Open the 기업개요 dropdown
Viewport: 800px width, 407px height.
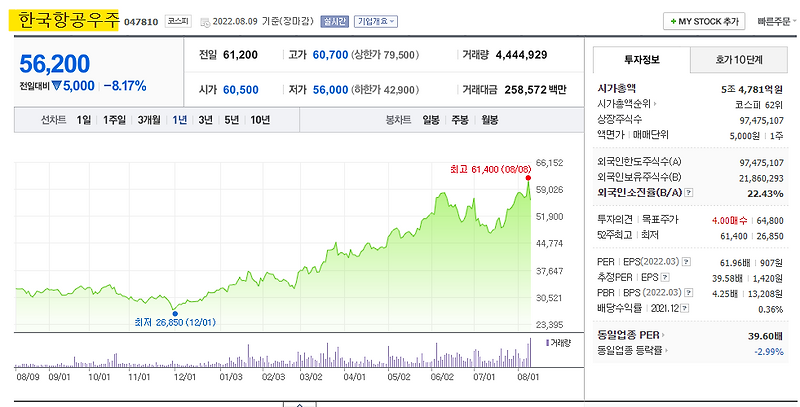(x=376, y=21)
